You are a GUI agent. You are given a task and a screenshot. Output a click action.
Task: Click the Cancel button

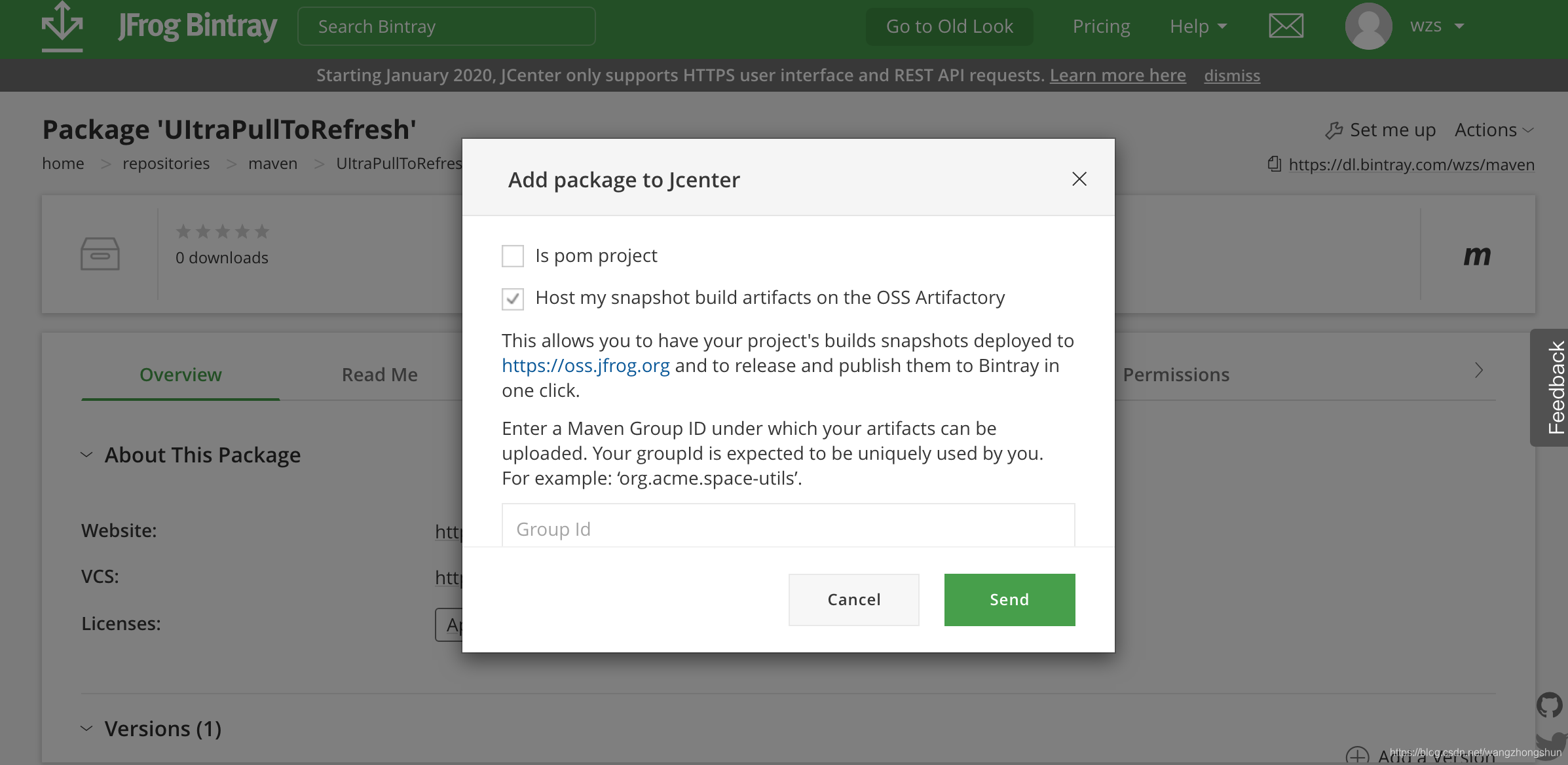[x=853, y=599]
